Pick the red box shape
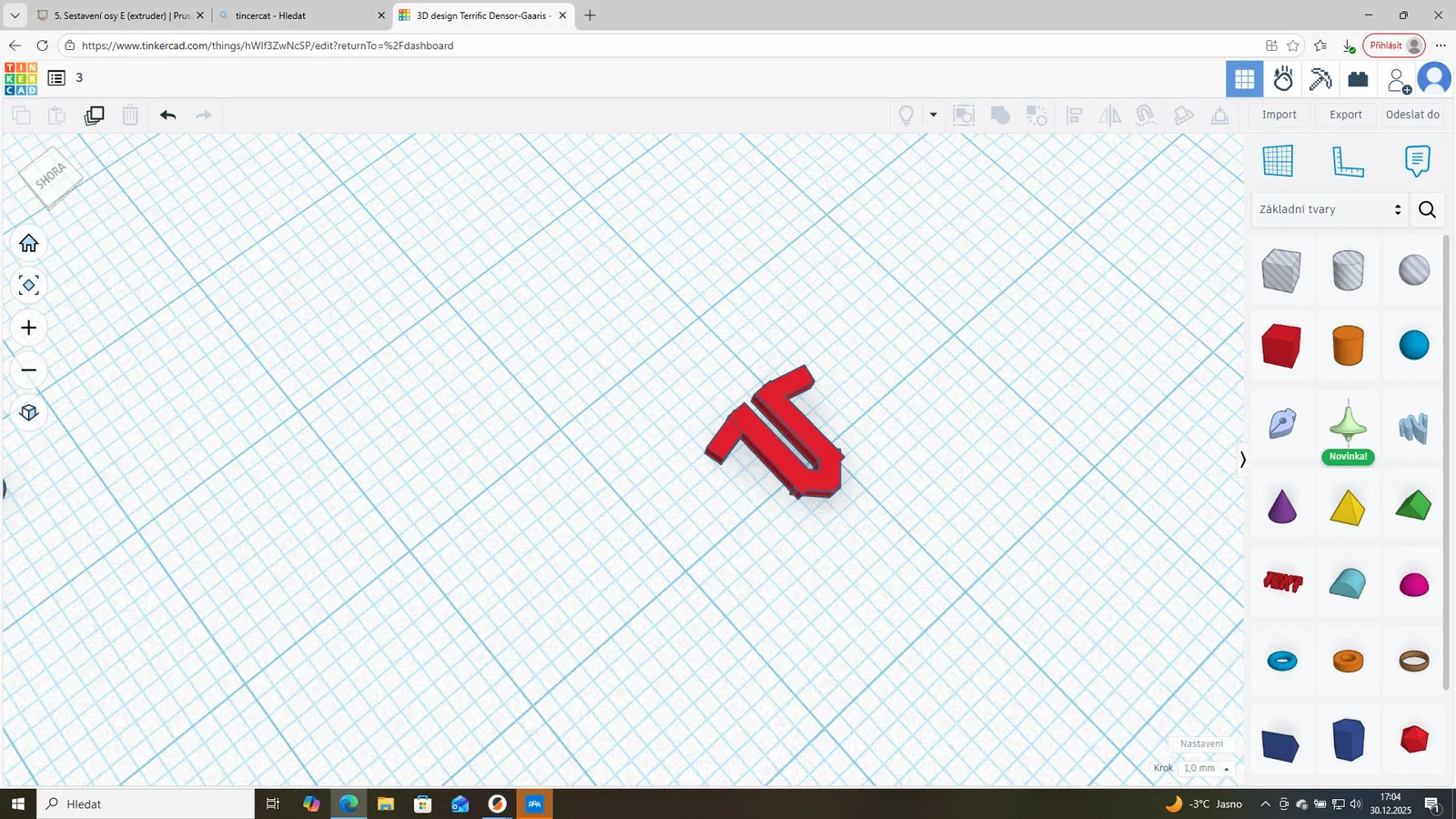 point(1281,346)
